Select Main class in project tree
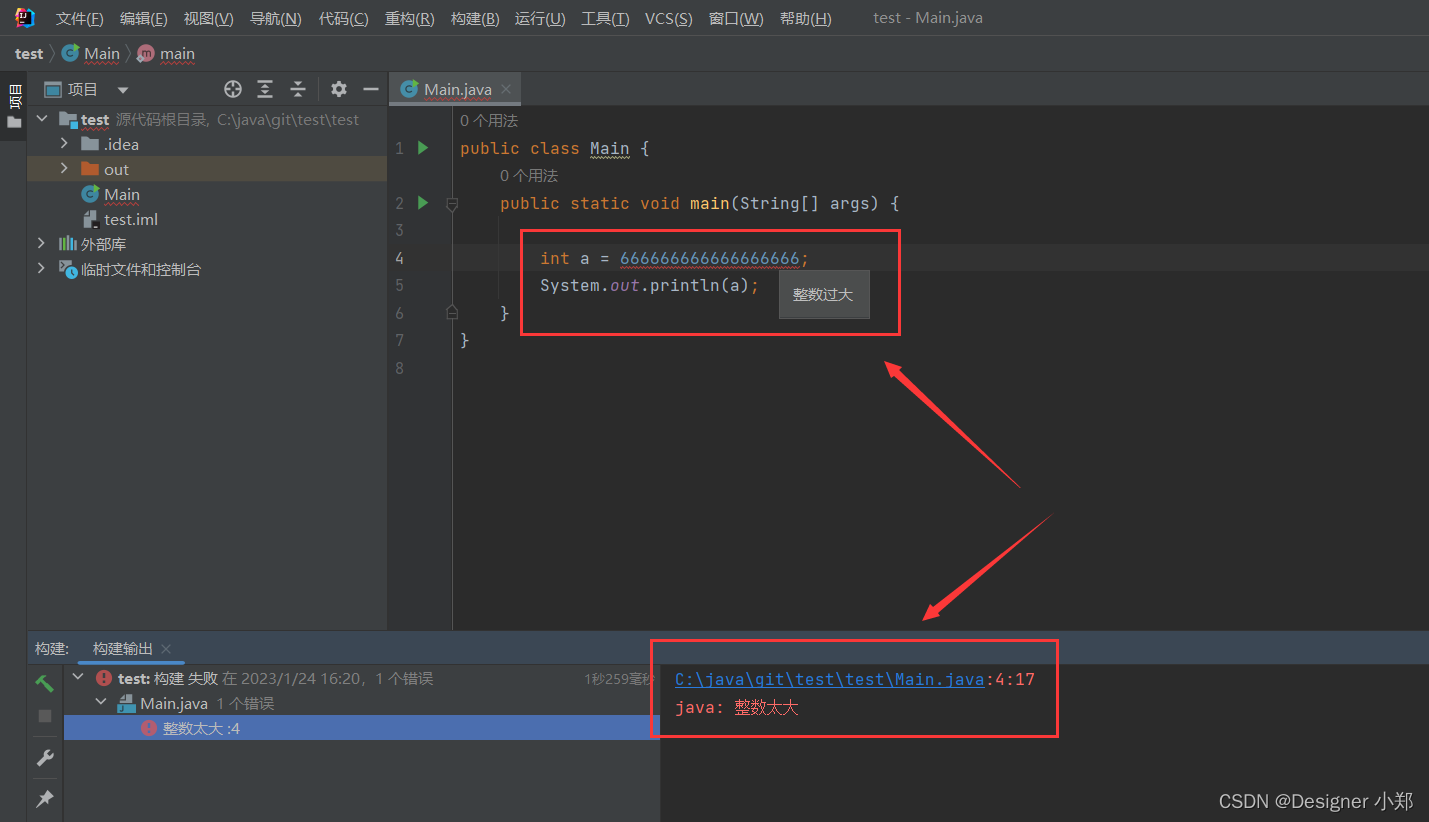 122,194
